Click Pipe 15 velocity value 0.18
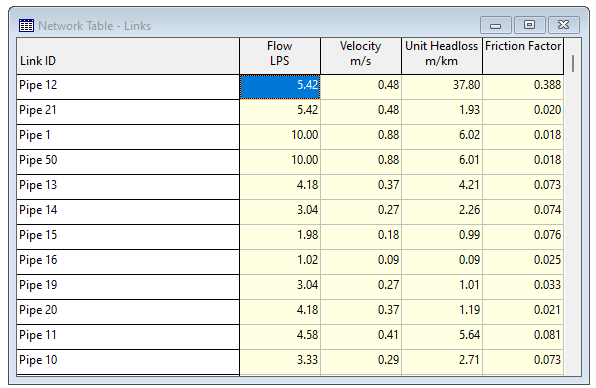 361,237
